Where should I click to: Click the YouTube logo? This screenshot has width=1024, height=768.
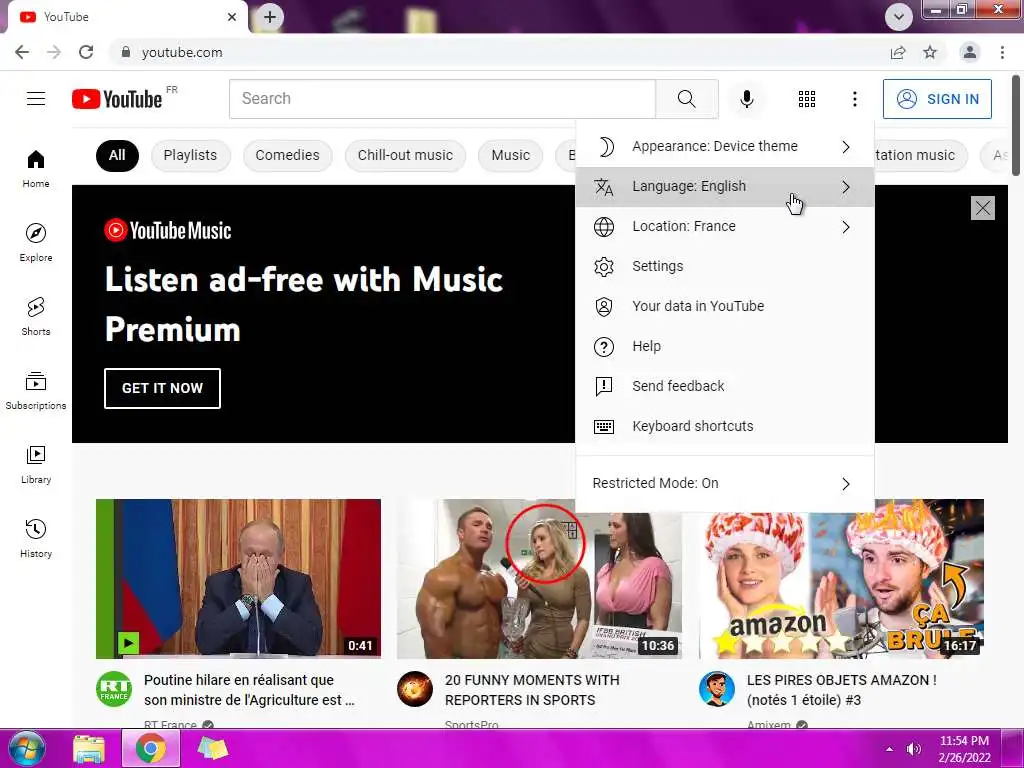click(x=118, y=99)
